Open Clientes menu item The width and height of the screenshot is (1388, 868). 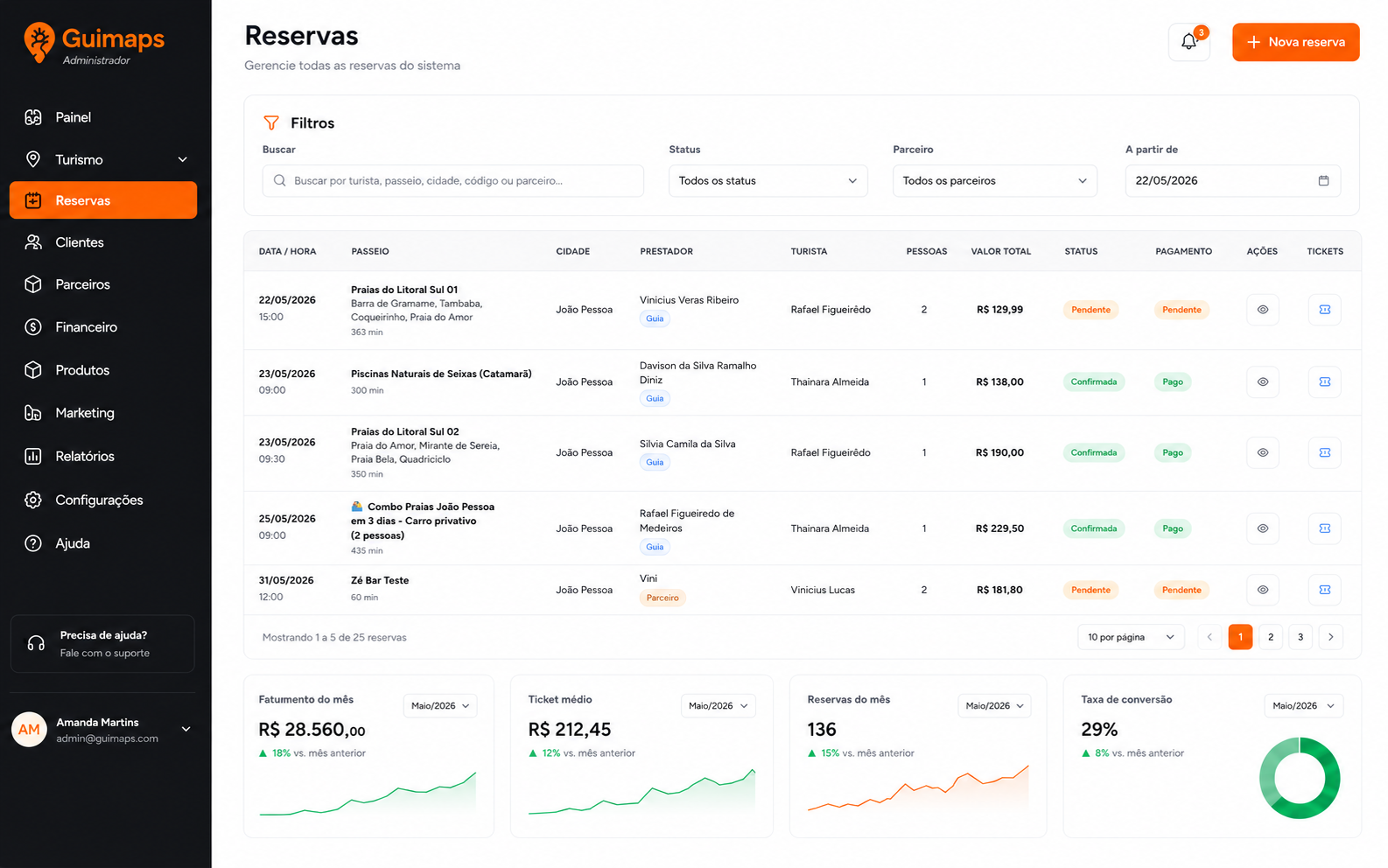(x=103, y=242)
